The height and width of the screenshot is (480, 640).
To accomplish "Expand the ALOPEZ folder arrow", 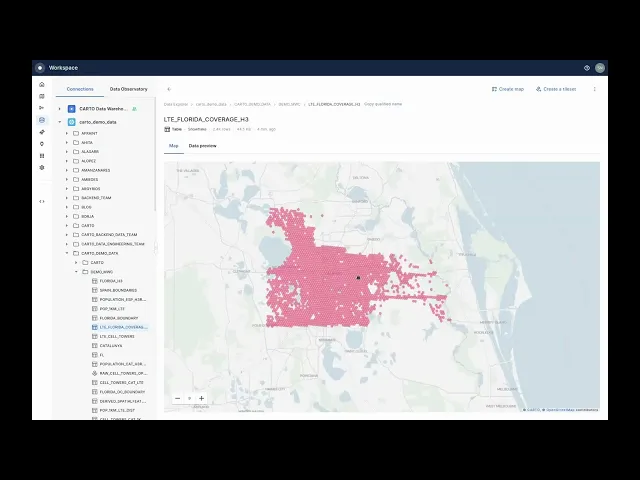I will coord(67,161).
